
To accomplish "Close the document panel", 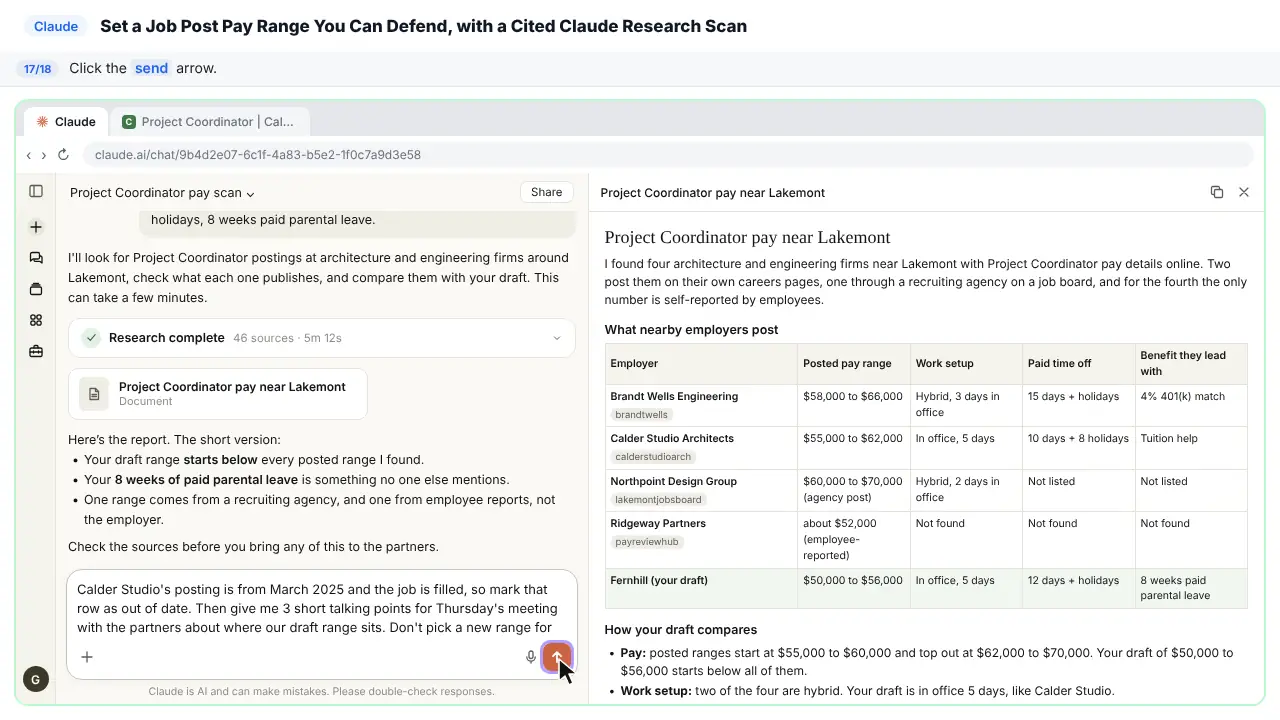I will 1244,192.
